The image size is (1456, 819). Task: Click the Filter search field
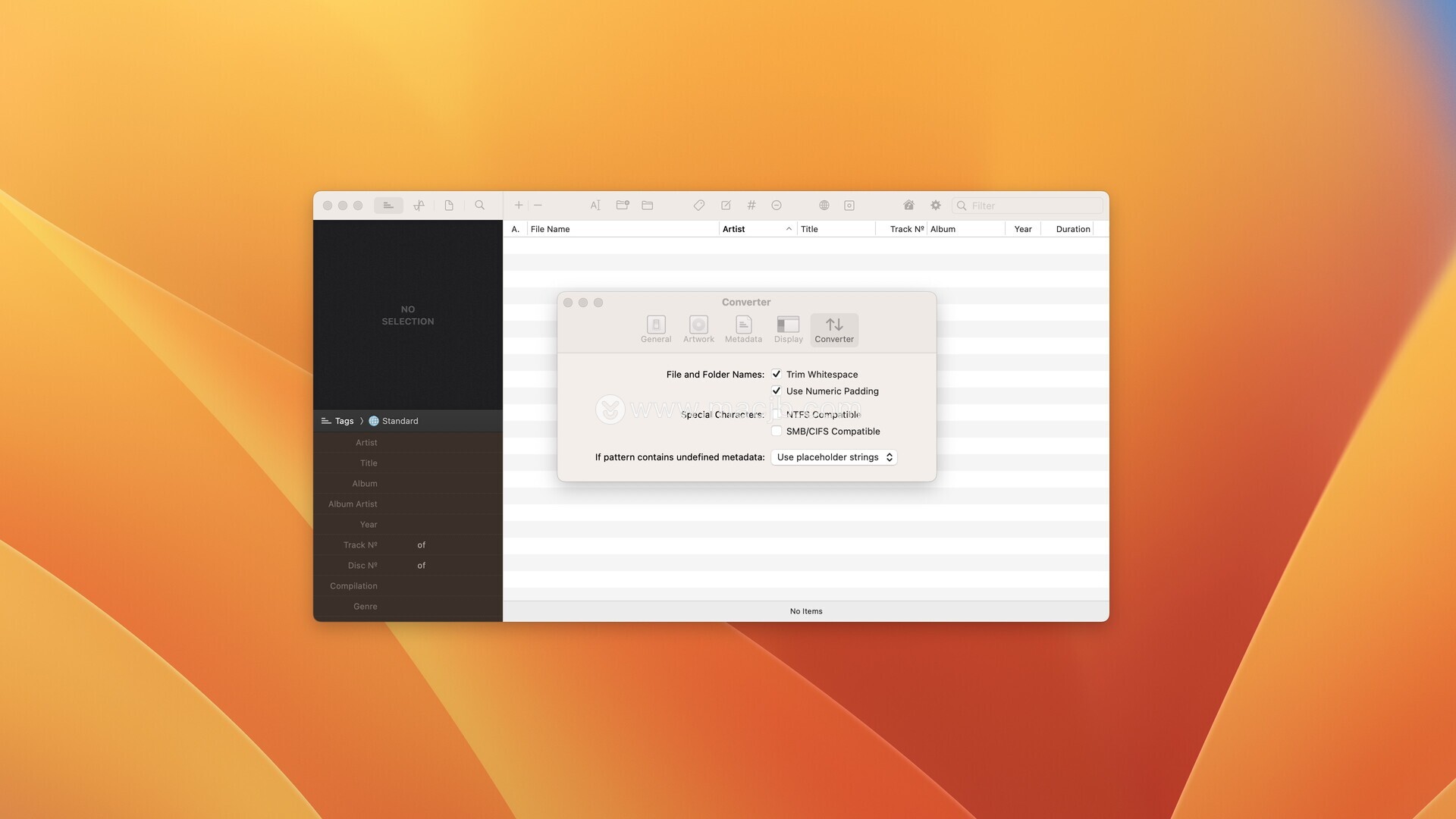[1031, 206]
